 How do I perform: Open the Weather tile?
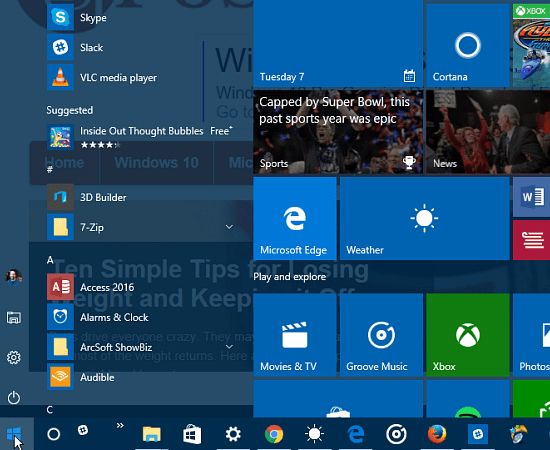tap(424, 218)
